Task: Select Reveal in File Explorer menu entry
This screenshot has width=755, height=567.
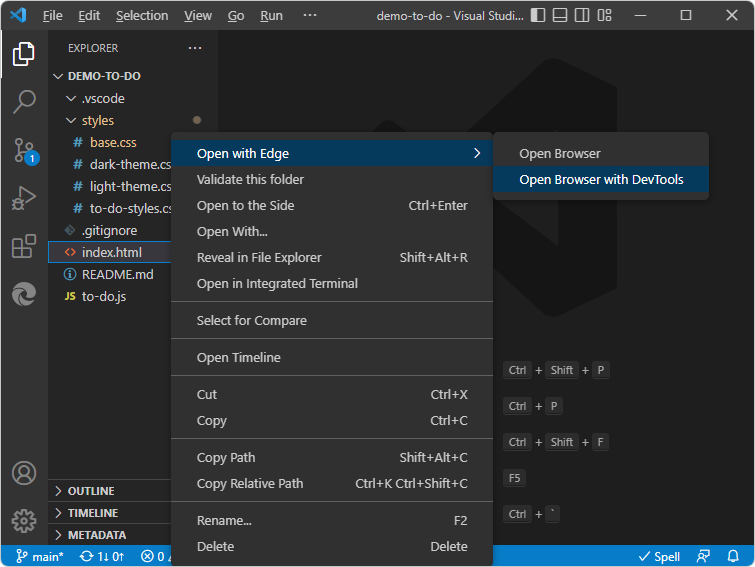Action: pyautogui.click(x=259, y=258)
